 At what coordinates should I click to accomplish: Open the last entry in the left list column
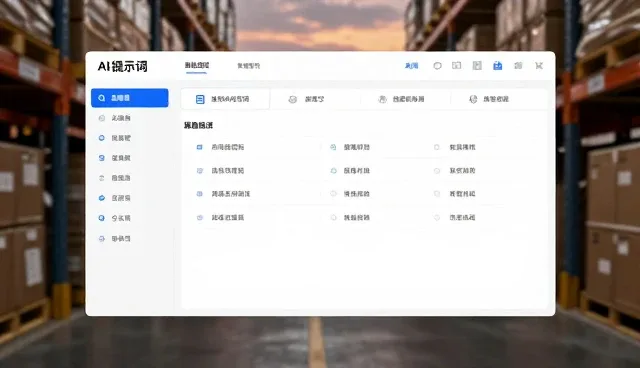(x=220, y=217)
